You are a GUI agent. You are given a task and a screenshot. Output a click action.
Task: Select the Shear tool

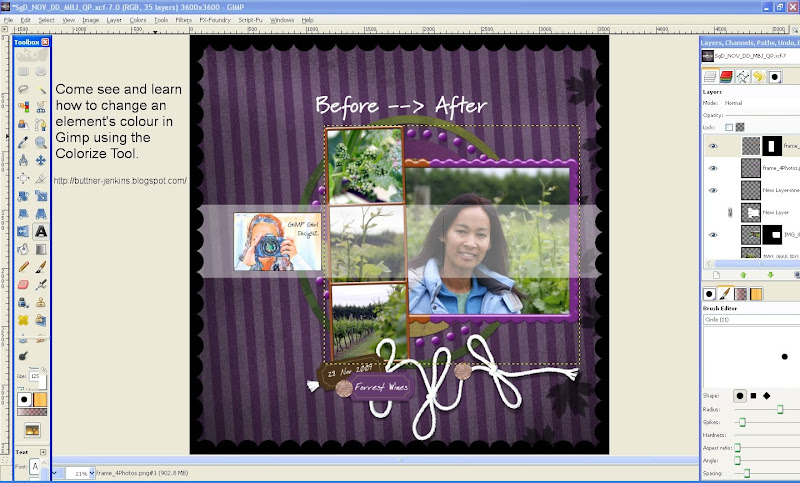(23, 213)
